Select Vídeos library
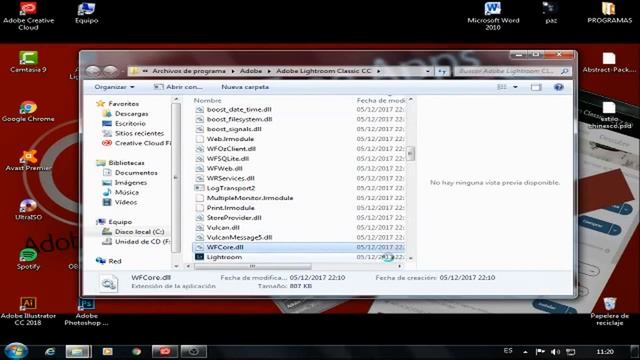This screenshot has height=360, width=640. [126, 202]
